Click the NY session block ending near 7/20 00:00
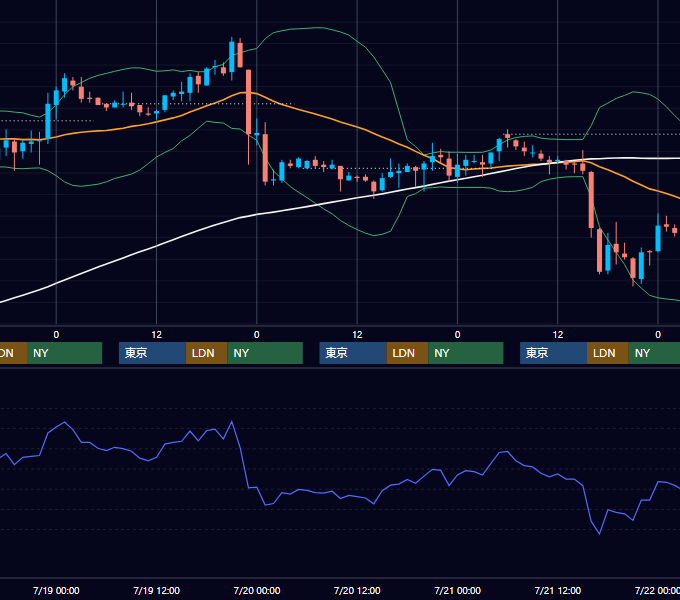The height and width of the screenshot is (600, 680). (265, 353)
